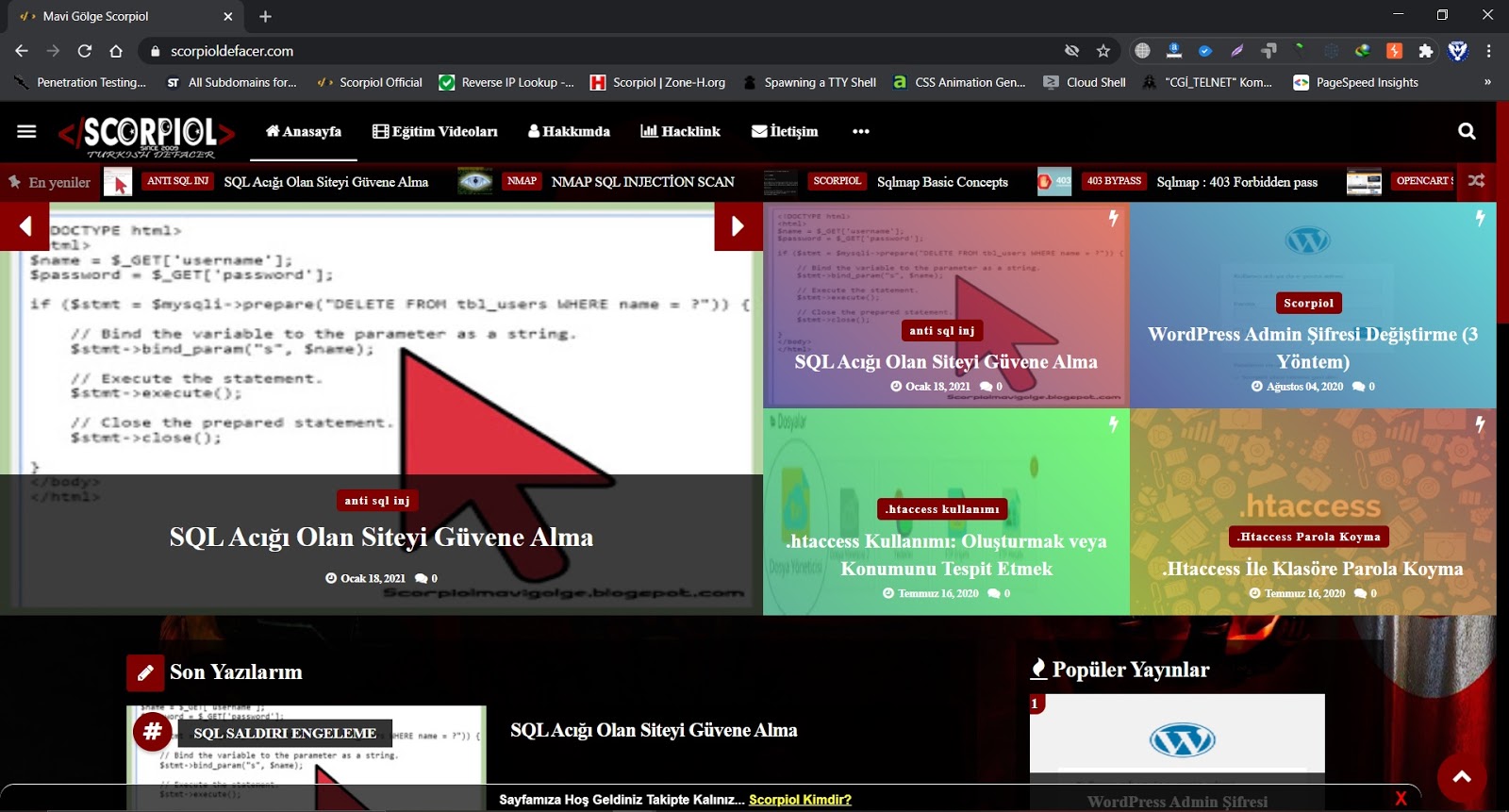Open CSS Animation Gen... bookmark
Viewport: 1509px width, 812px height.
click(x=959, y=82)
